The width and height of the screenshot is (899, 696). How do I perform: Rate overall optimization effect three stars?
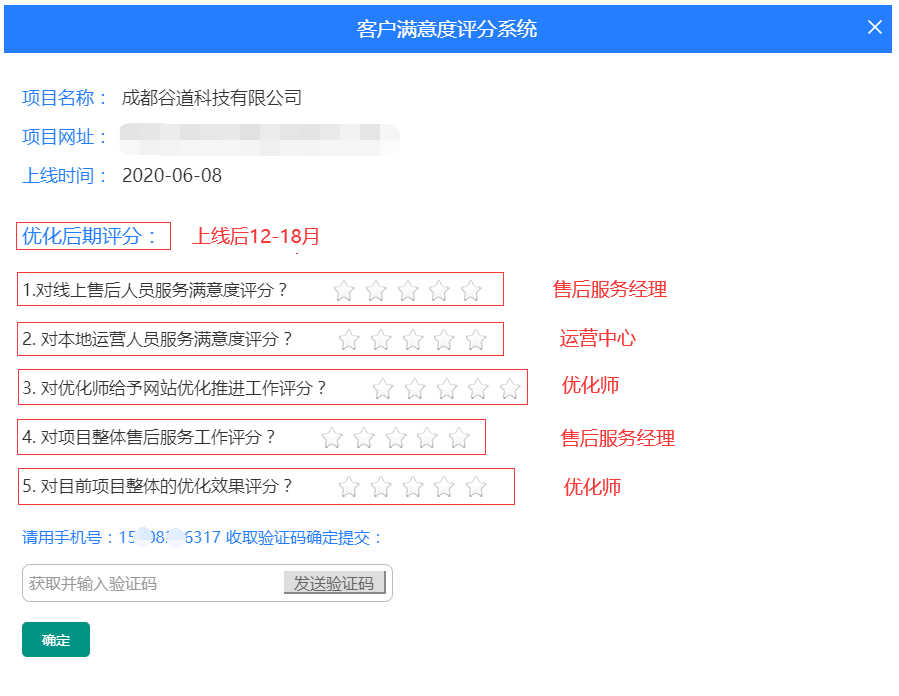point(413,487)
